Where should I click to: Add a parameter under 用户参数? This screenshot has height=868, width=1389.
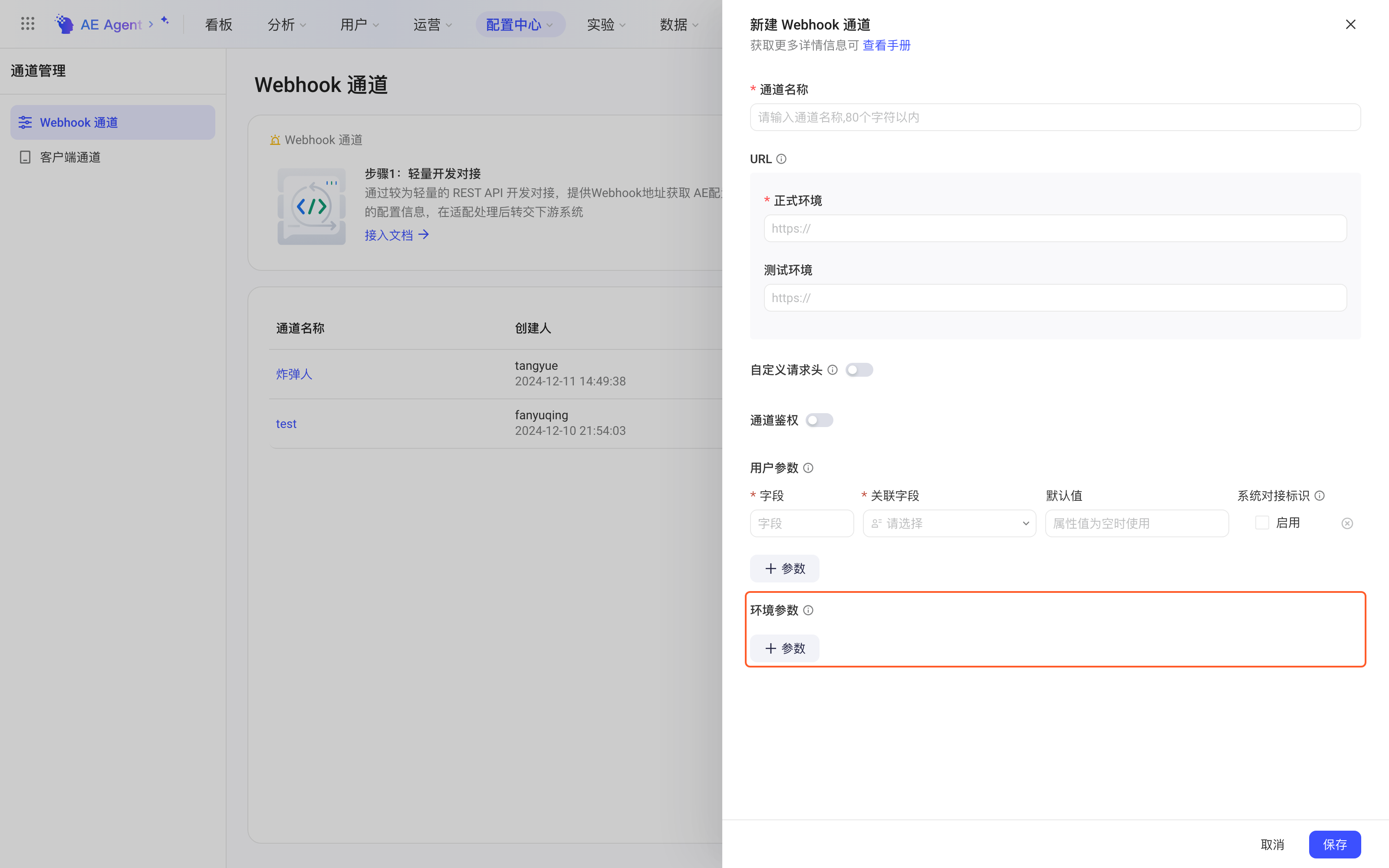point(785,569)
